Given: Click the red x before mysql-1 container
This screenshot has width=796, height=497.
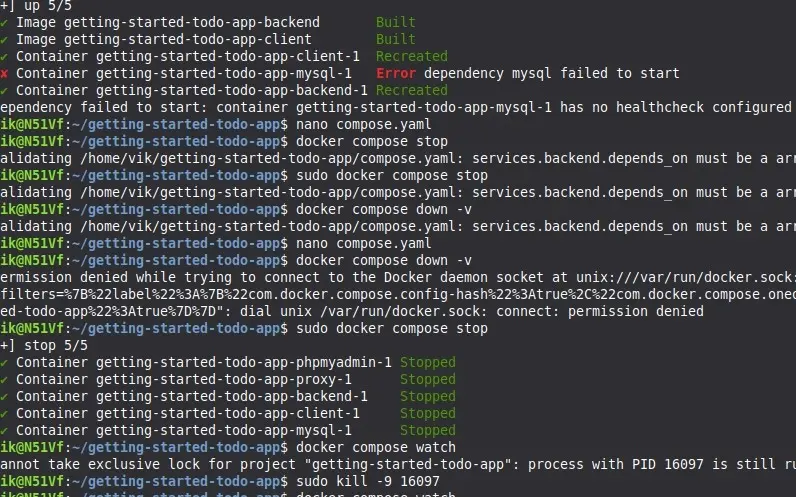Looking at the screenshot, I should pos(4,74).
